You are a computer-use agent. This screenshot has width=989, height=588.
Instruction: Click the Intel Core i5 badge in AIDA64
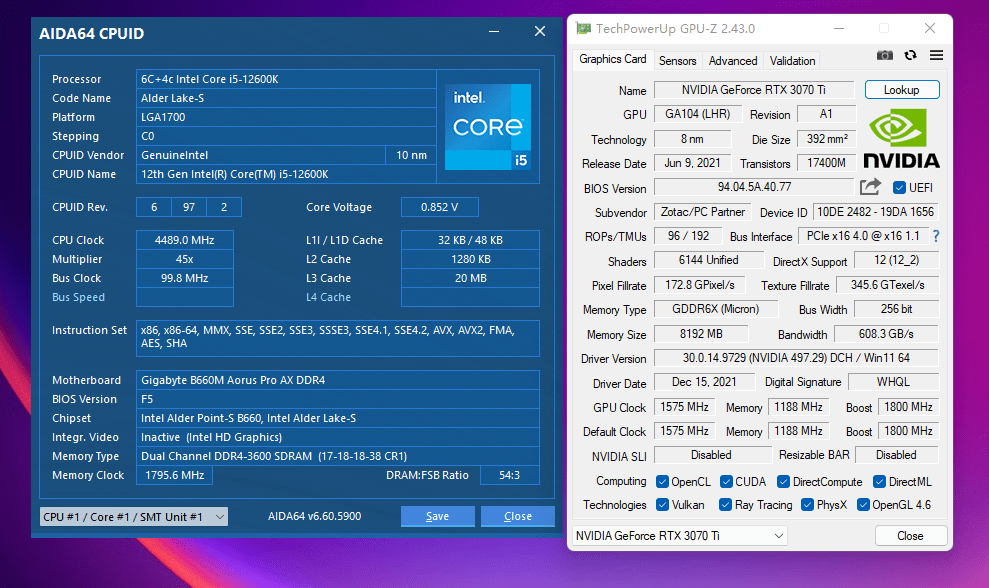(x=488, y=127)
